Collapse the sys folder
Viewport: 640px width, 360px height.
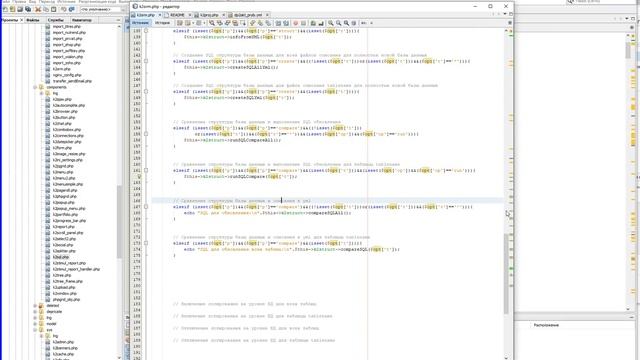coord(35,330)
